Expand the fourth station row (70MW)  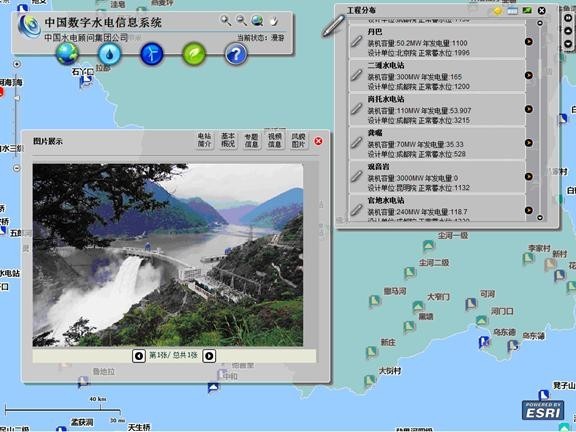click(x=529, y=143)
